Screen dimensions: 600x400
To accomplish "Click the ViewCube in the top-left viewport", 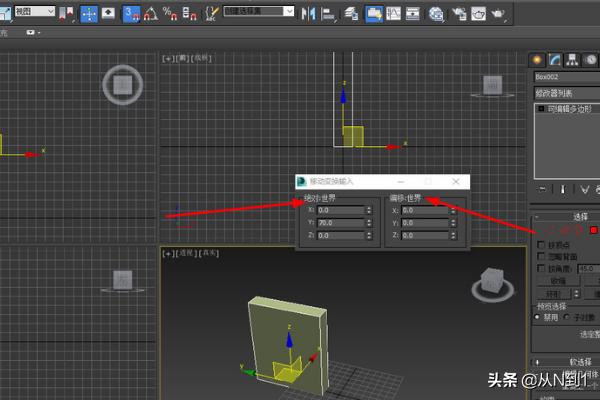I will (x=123, y=85).
